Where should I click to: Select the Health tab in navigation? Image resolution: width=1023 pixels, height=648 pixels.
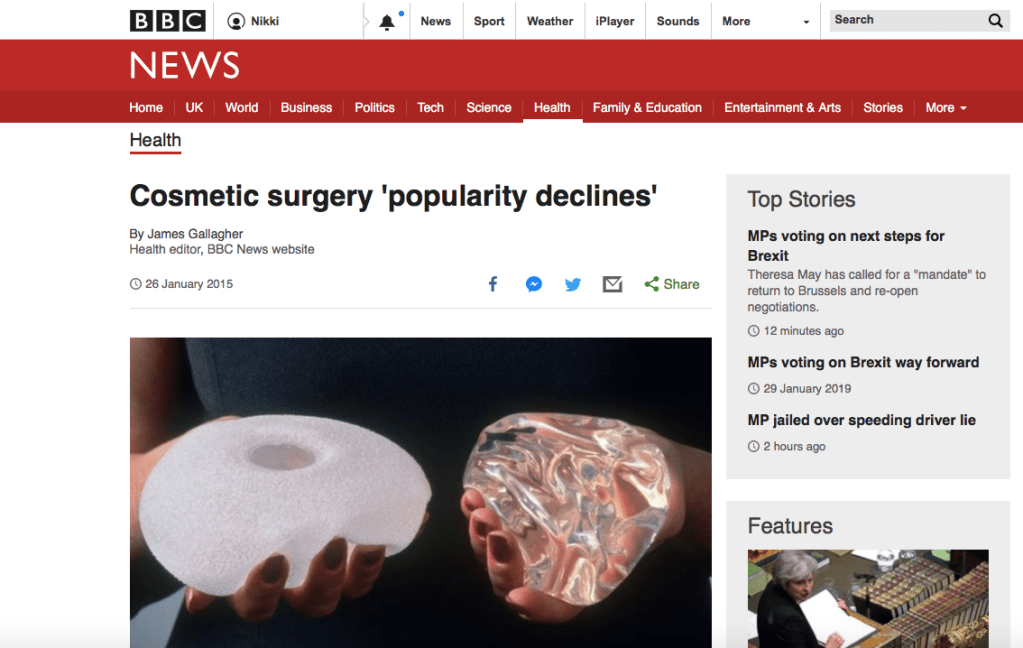point(552,107)
